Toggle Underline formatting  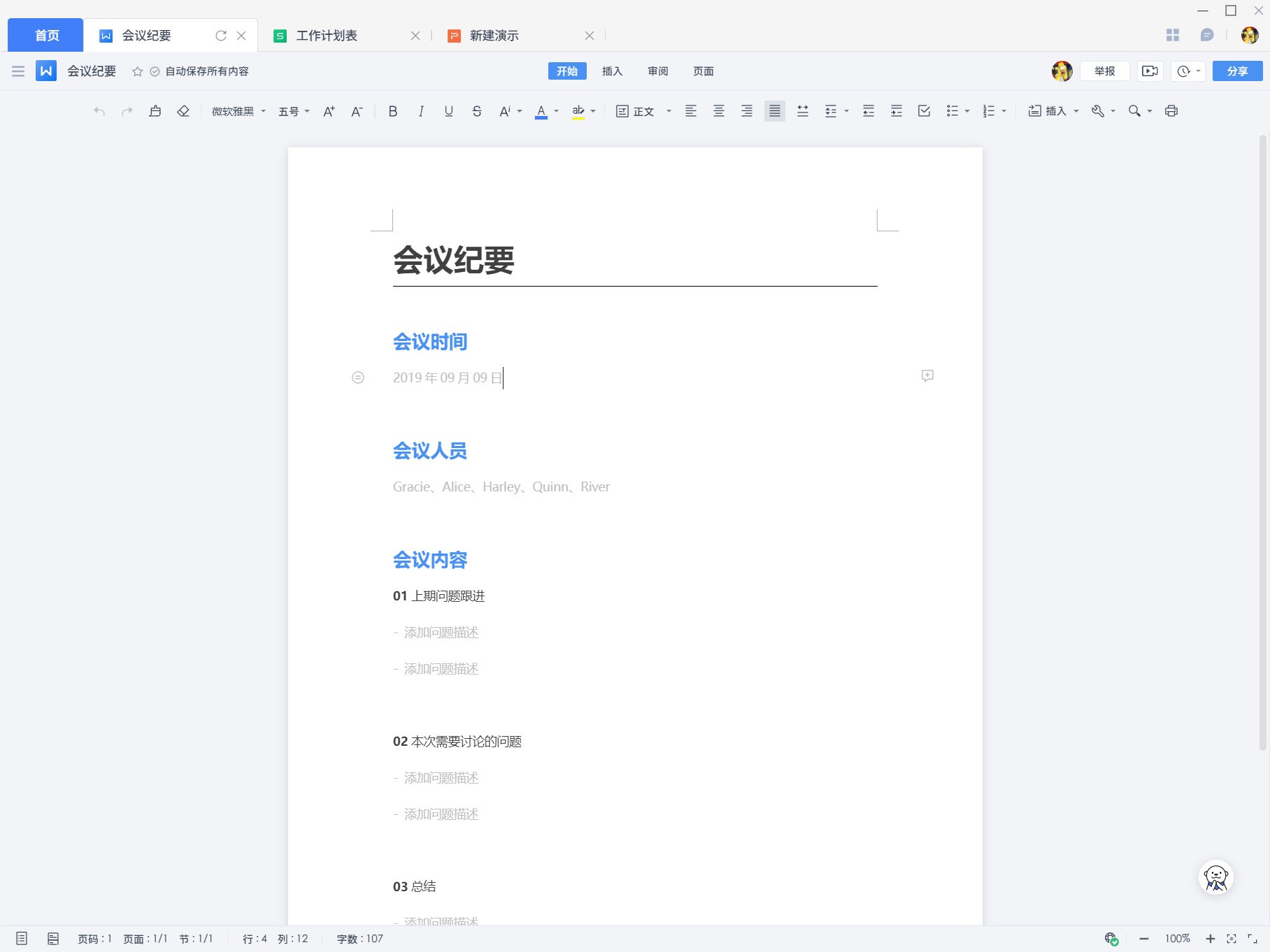449,111
